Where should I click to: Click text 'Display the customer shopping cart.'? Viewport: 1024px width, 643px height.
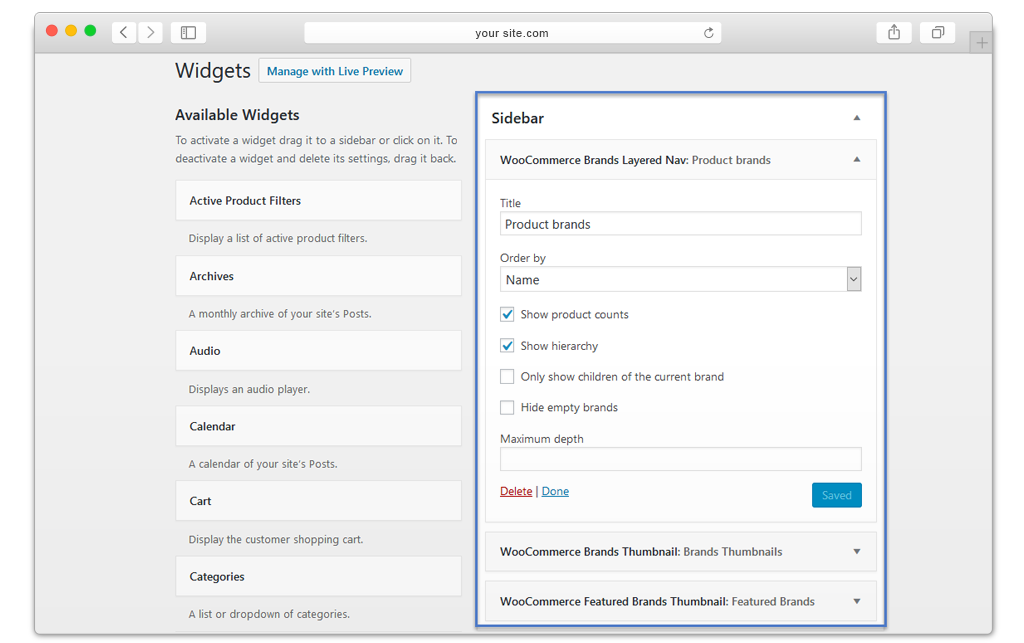click(276, 539)
